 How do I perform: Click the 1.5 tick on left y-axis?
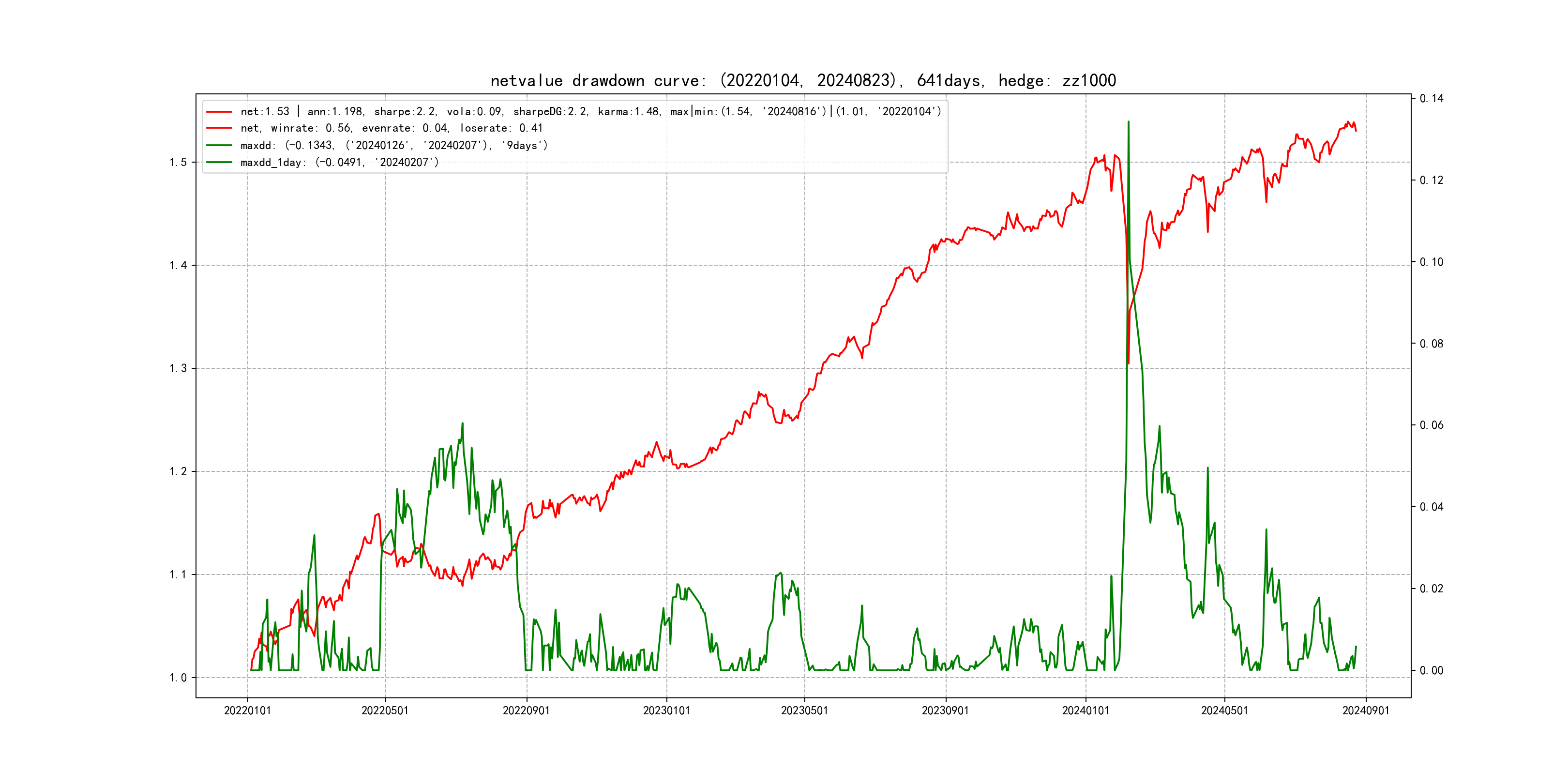178,162
